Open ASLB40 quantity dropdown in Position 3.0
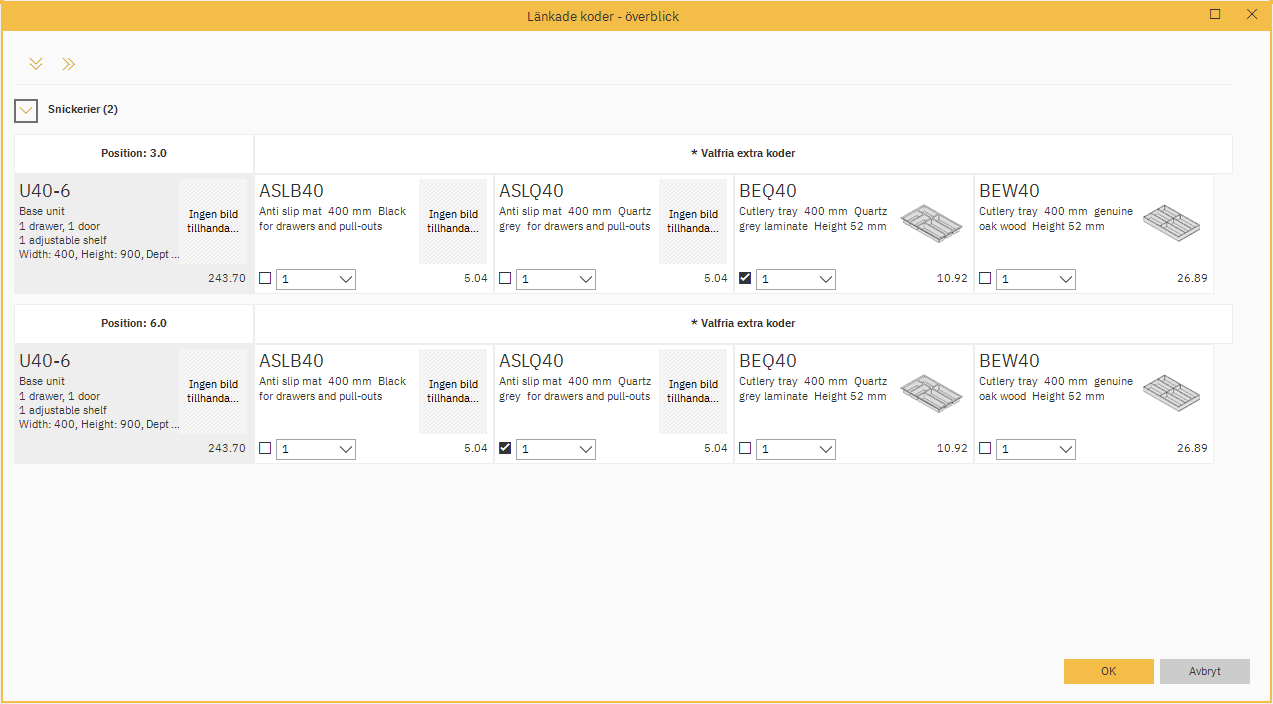The width and height of the screenshot is (1273, 704). tap(316, 280)
